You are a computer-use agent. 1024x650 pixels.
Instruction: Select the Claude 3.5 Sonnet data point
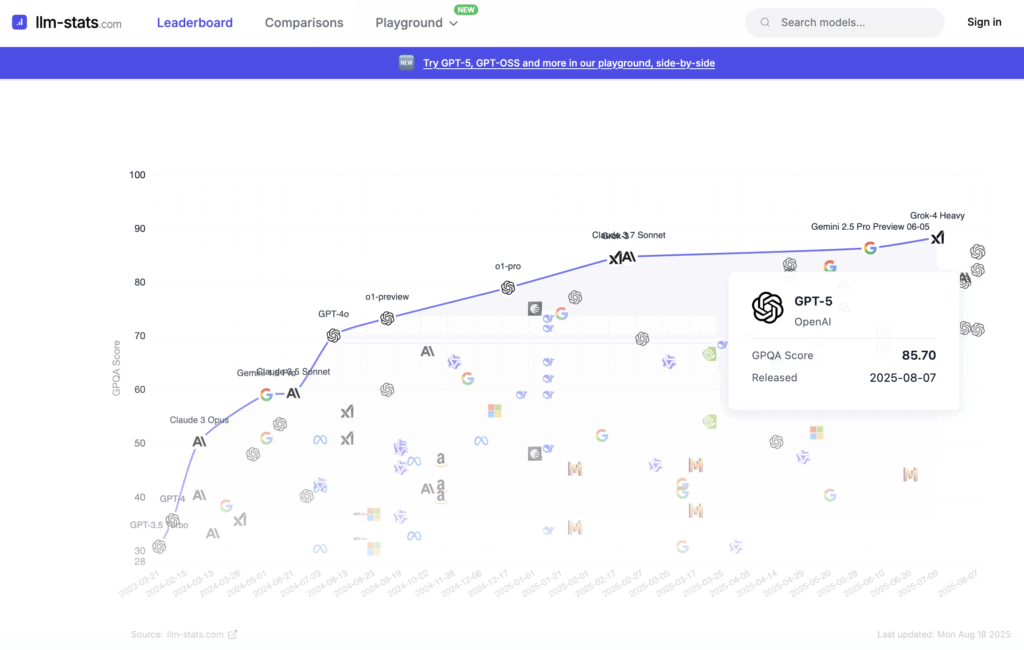(x=293, y=393)
